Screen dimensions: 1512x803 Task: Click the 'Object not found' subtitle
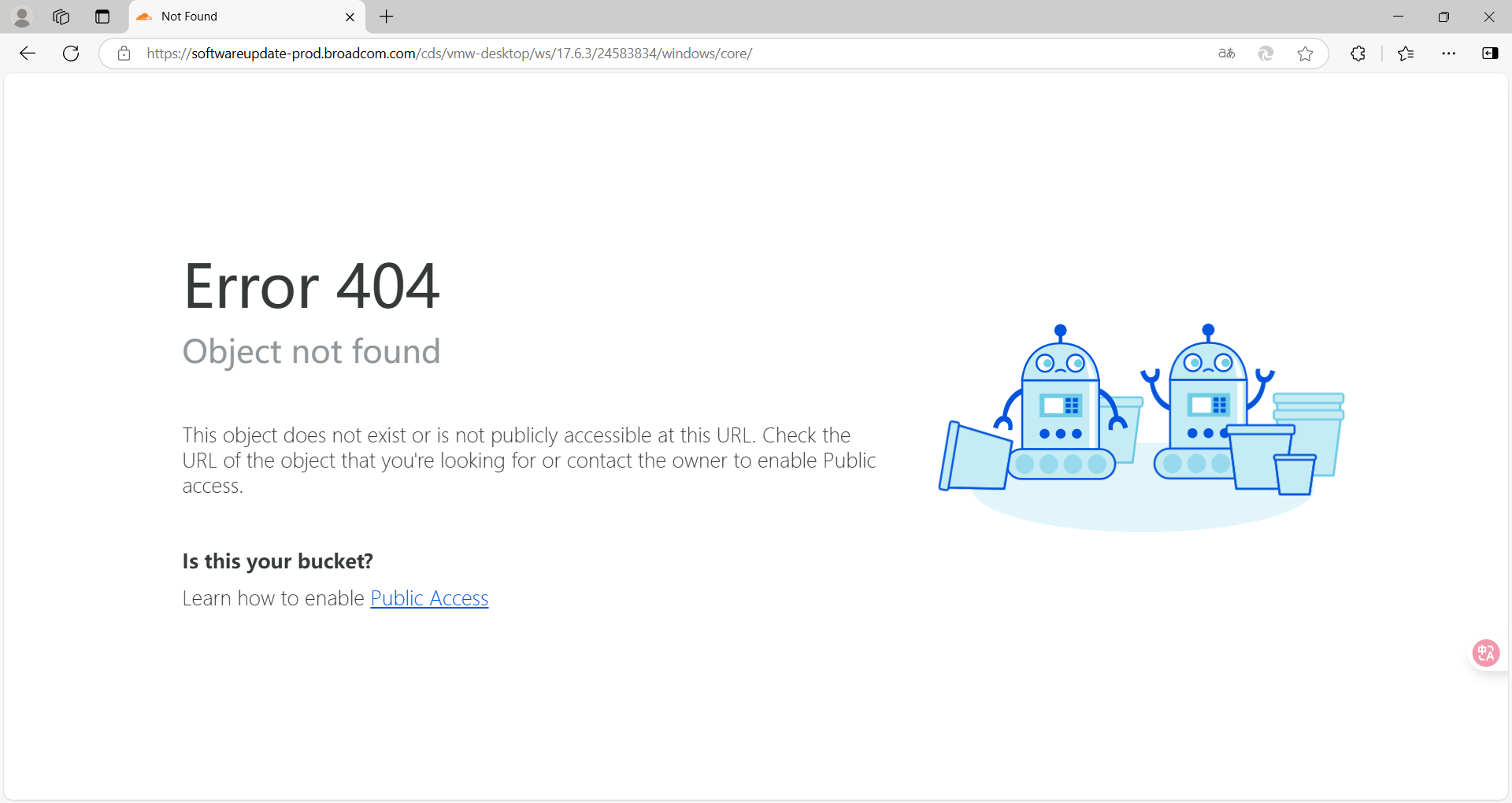(x=311, y=351)
